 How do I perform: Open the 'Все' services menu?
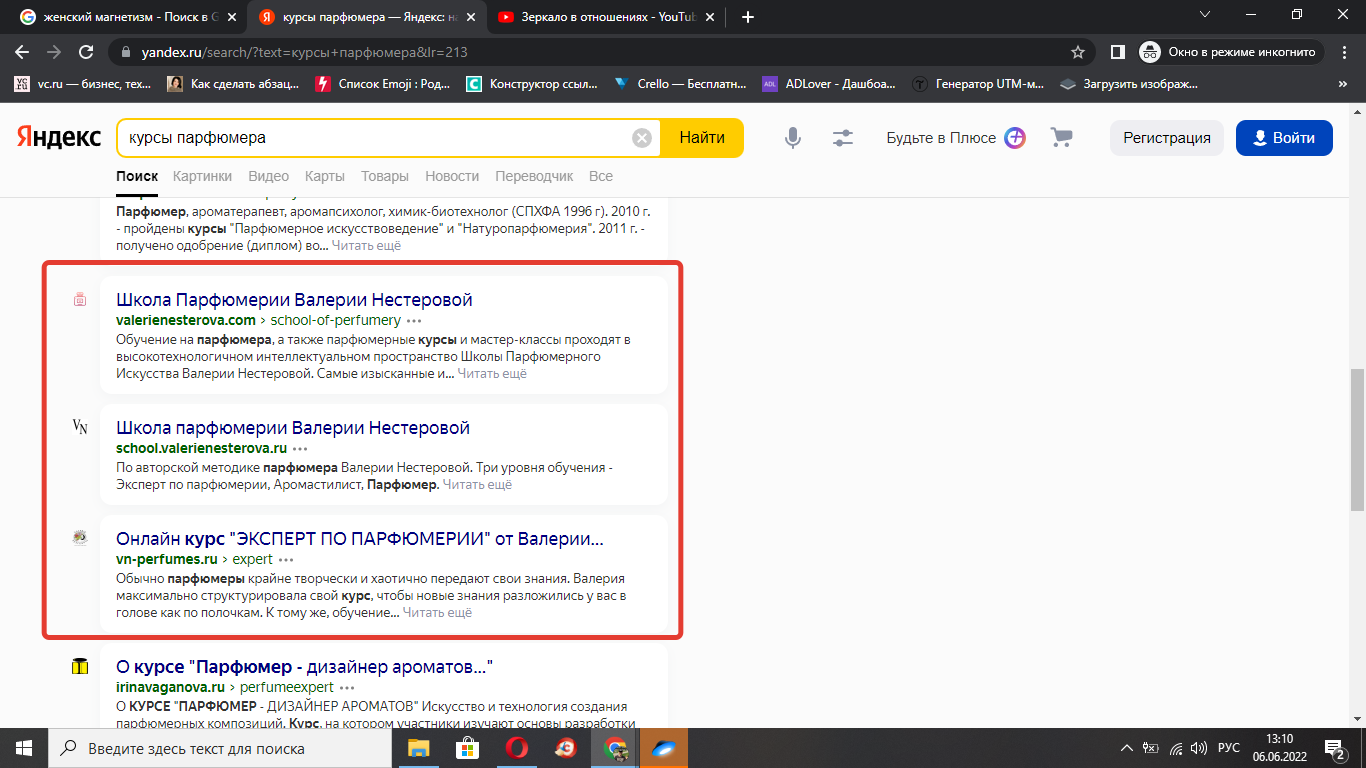pyautogui.click(x=601, y=176)
